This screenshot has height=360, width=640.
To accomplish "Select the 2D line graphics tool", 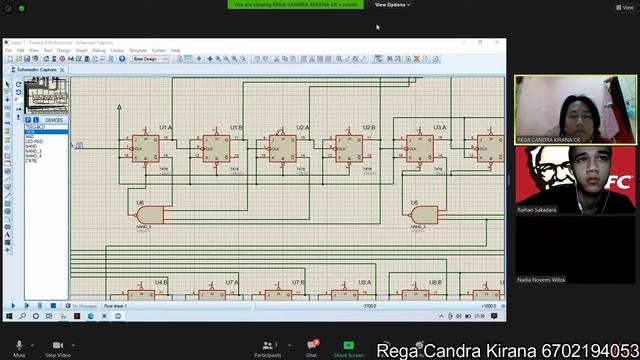I will click(x=7, y=196).
